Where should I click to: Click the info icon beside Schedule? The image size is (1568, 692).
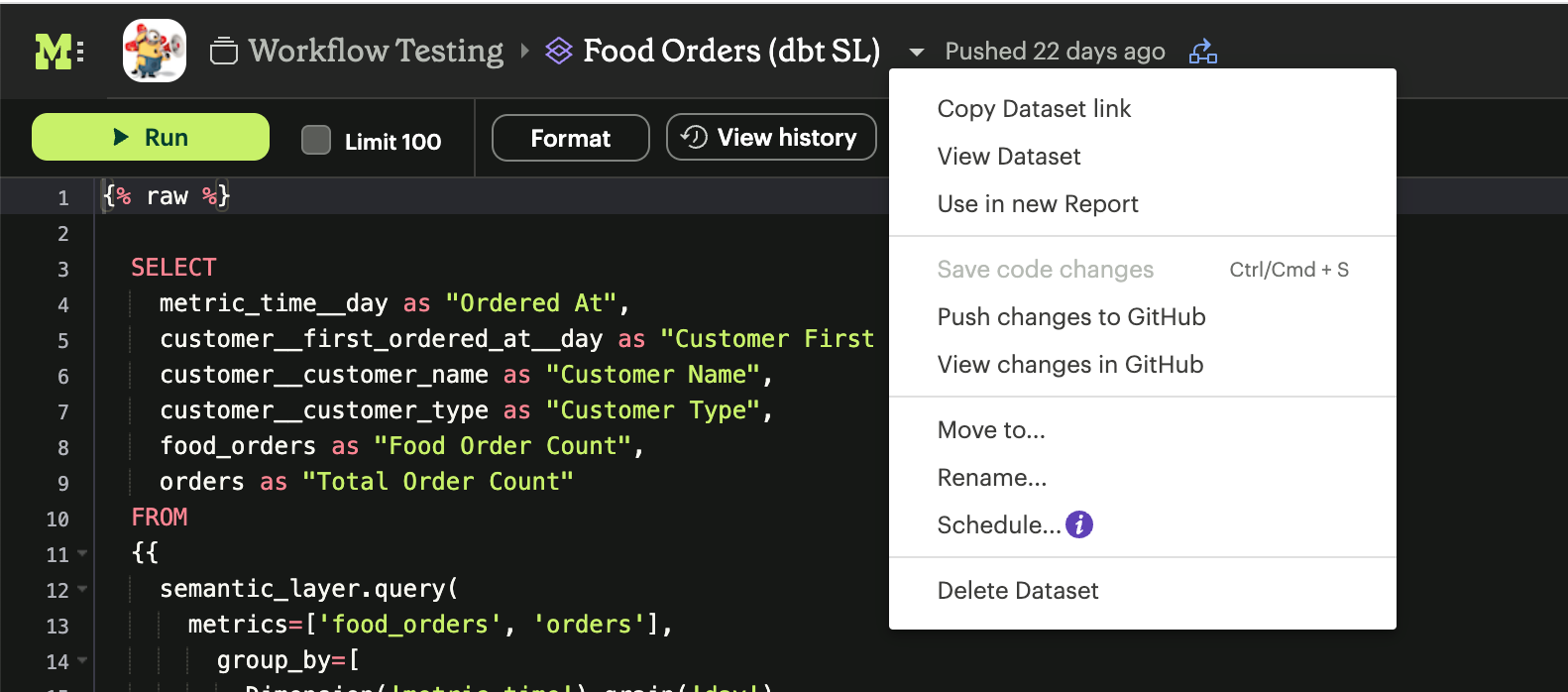pos(1079,524)
